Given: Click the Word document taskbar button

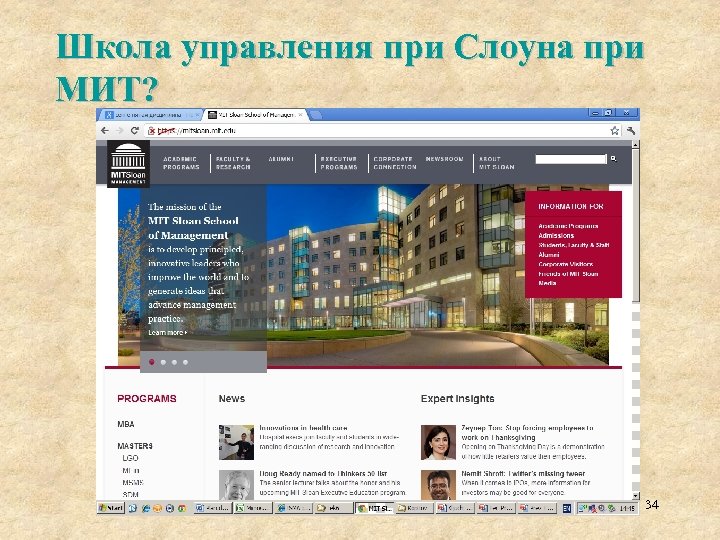Looking at the screenshot, I should pos(213,508).
